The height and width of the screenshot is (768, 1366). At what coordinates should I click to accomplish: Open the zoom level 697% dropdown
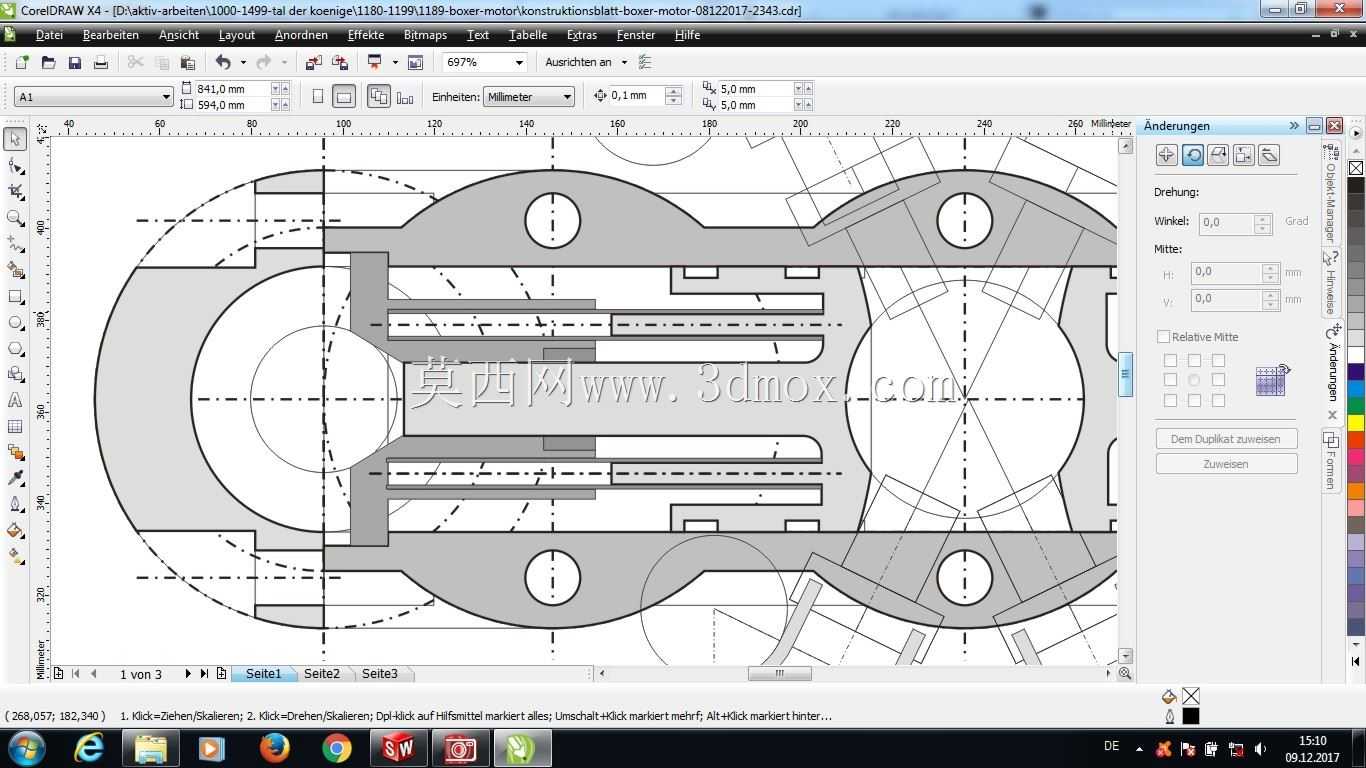coord(519,62)
